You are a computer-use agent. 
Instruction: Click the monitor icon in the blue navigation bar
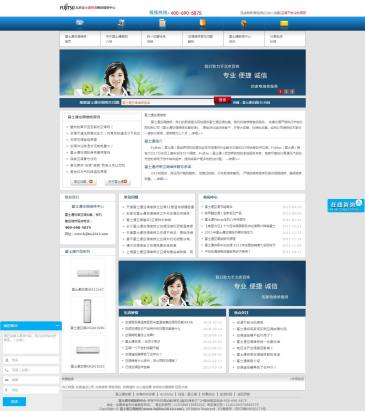click(x=80, y=23)
